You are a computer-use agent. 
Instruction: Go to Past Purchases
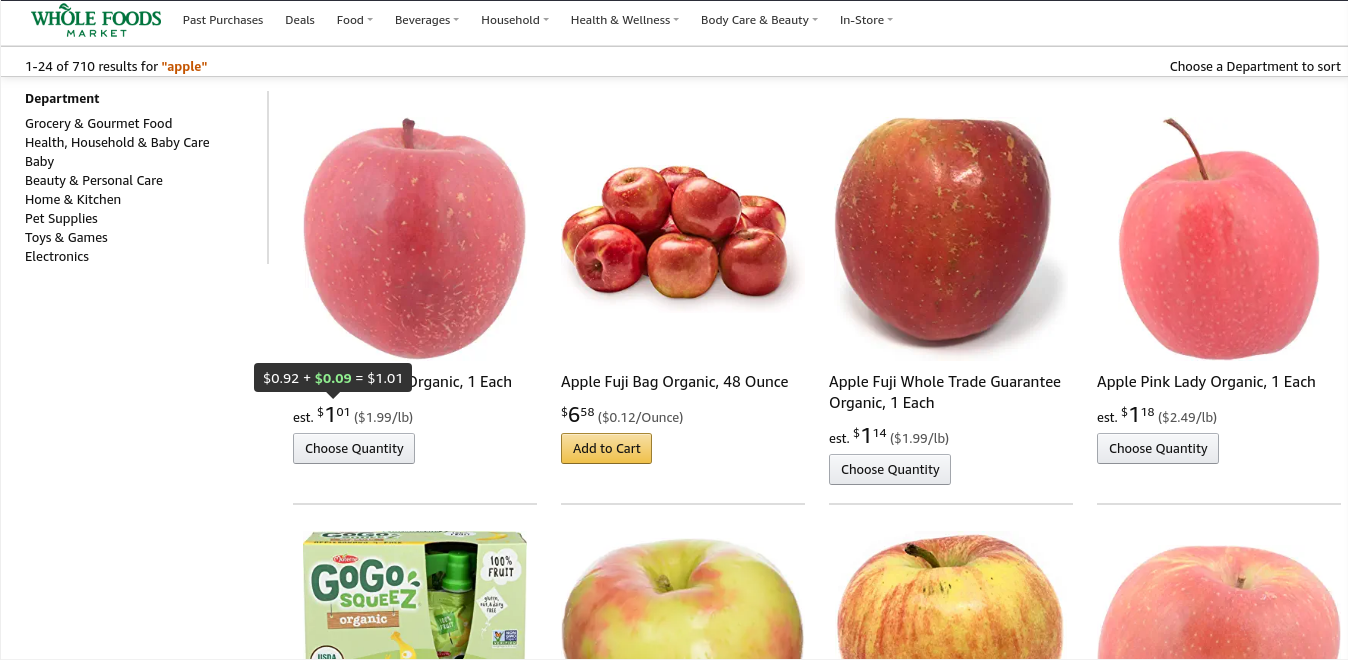tap(223, 20)
